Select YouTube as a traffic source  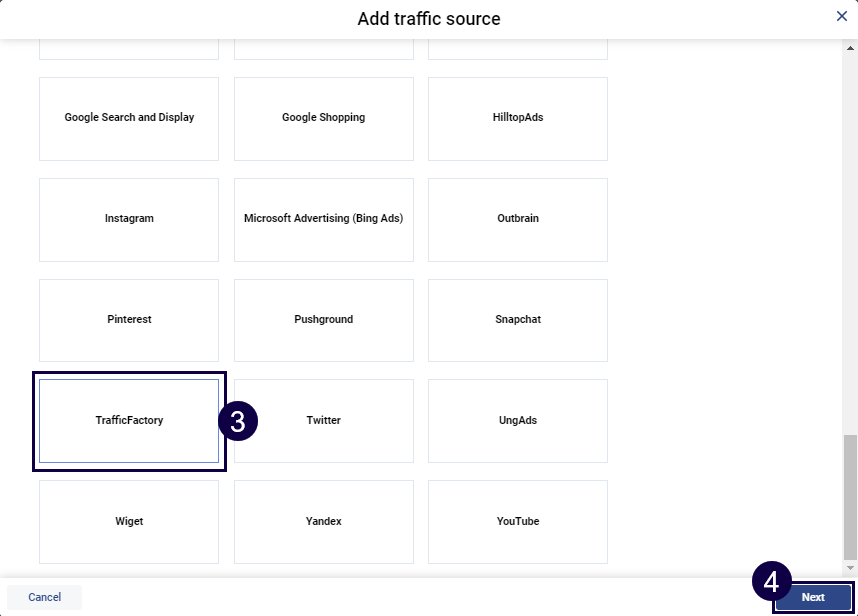point(517,521)
